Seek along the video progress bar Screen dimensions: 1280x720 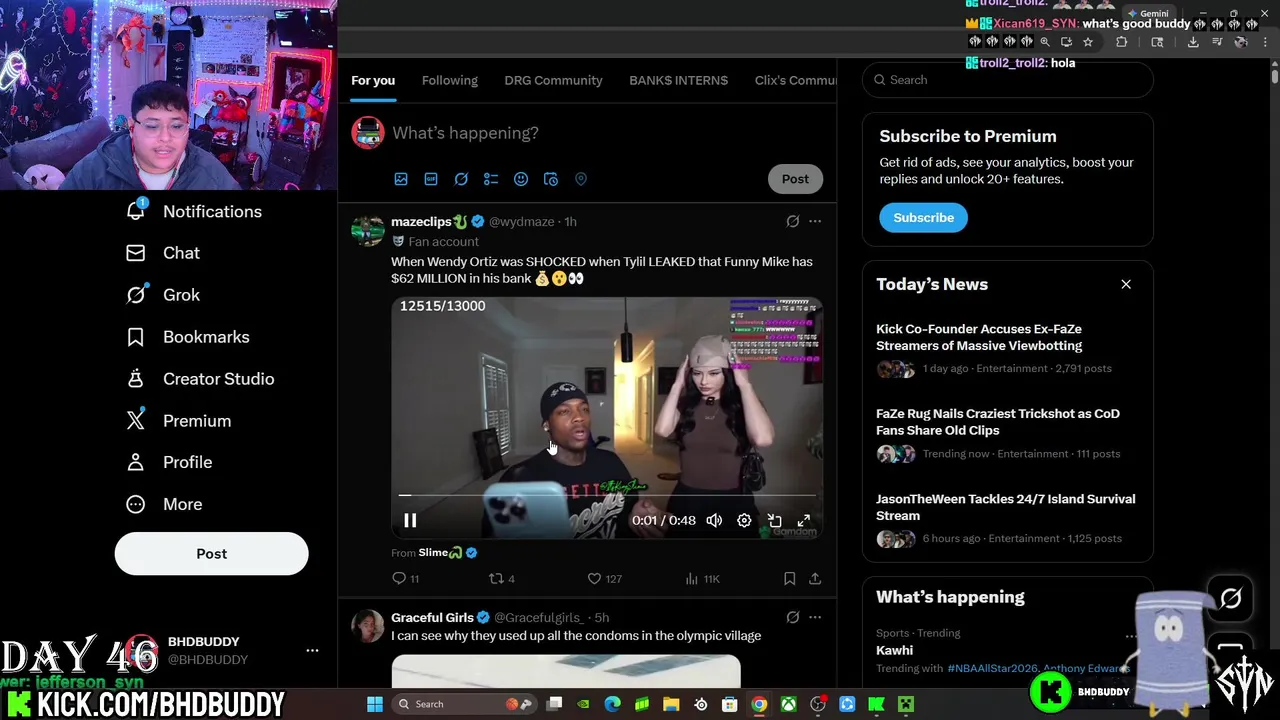(607, 495)
